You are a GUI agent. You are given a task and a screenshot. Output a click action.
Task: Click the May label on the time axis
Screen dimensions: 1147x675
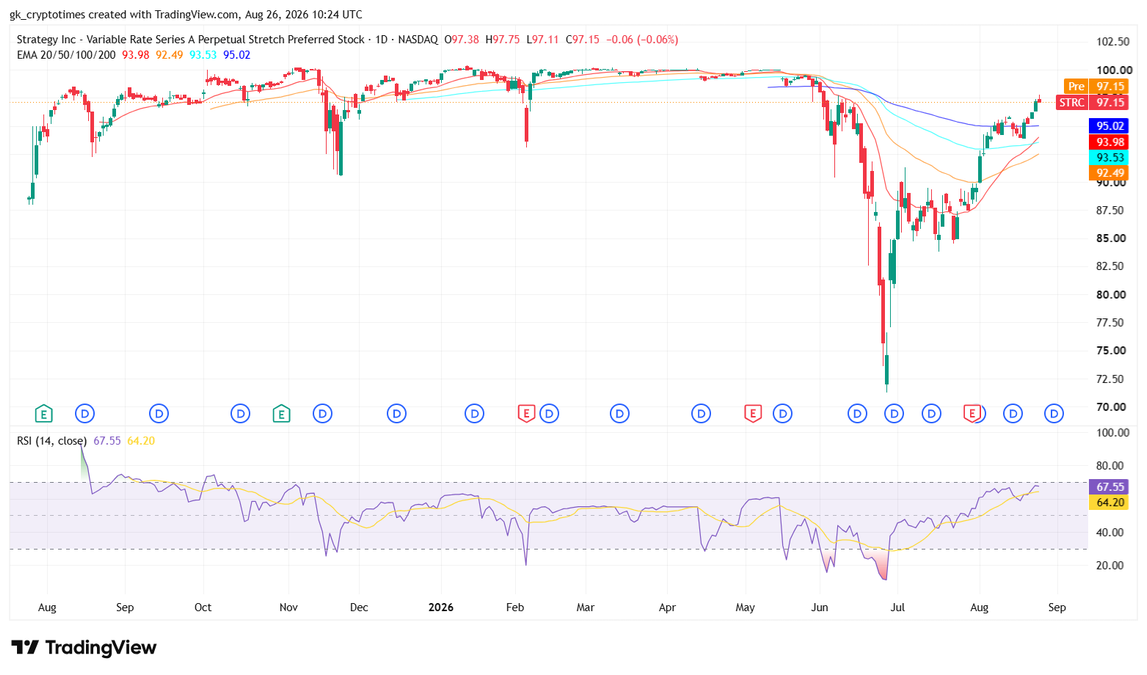[745, 608]
